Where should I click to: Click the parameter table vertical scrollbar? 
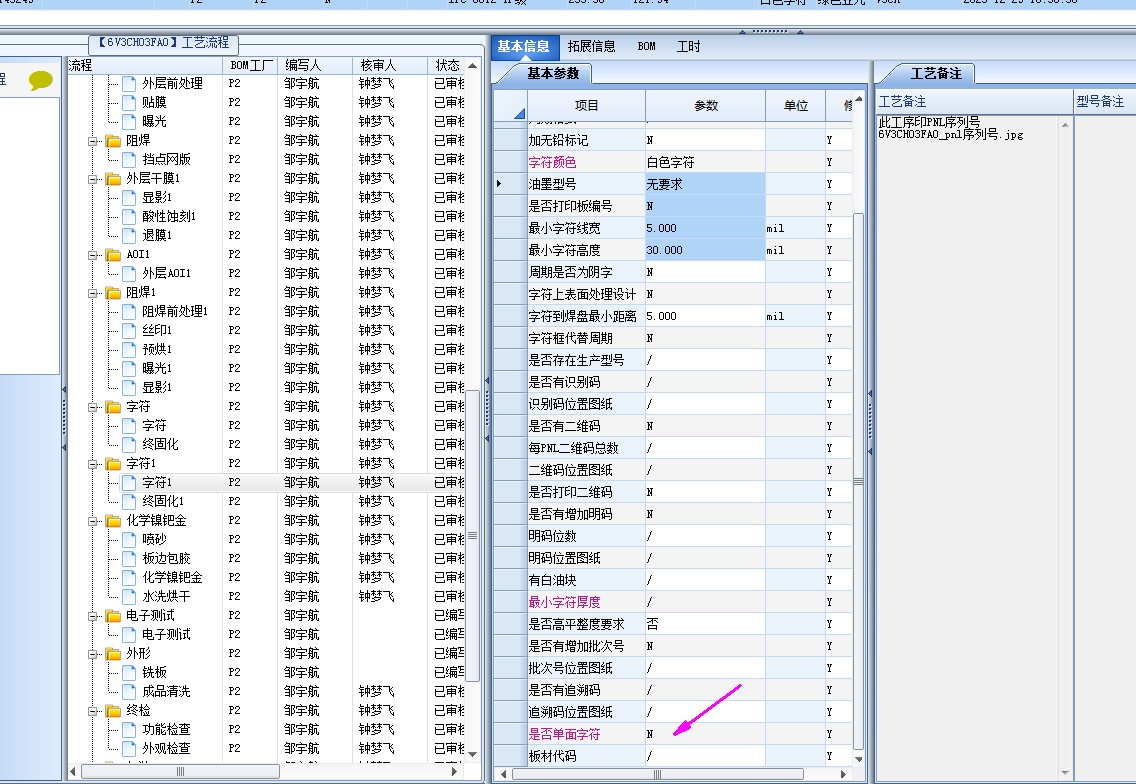(x=859, y=482)
